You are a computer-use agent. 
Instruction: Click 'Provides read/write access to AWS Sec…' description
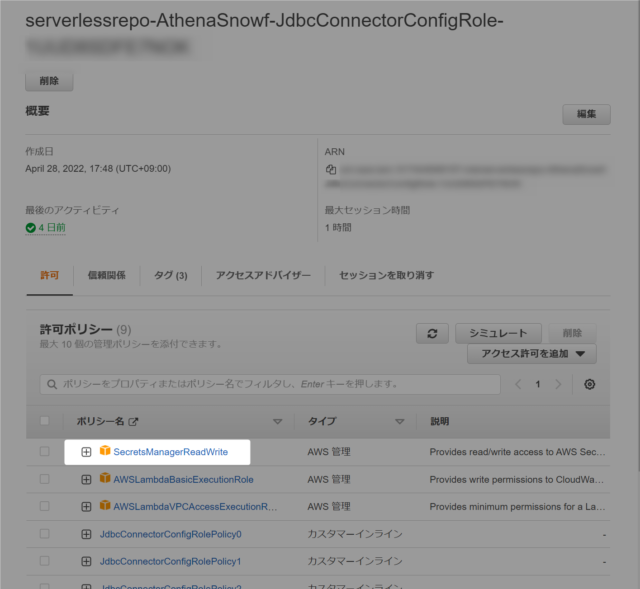tap(517, 452)
